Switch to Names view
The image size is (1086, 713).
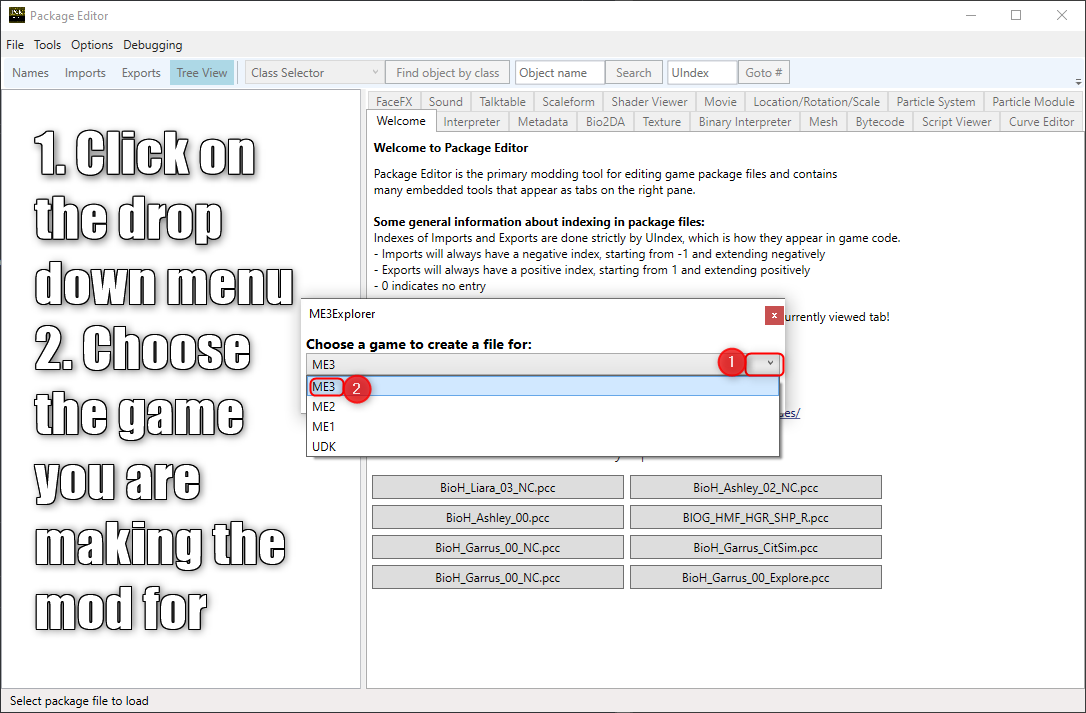(30, 73)
